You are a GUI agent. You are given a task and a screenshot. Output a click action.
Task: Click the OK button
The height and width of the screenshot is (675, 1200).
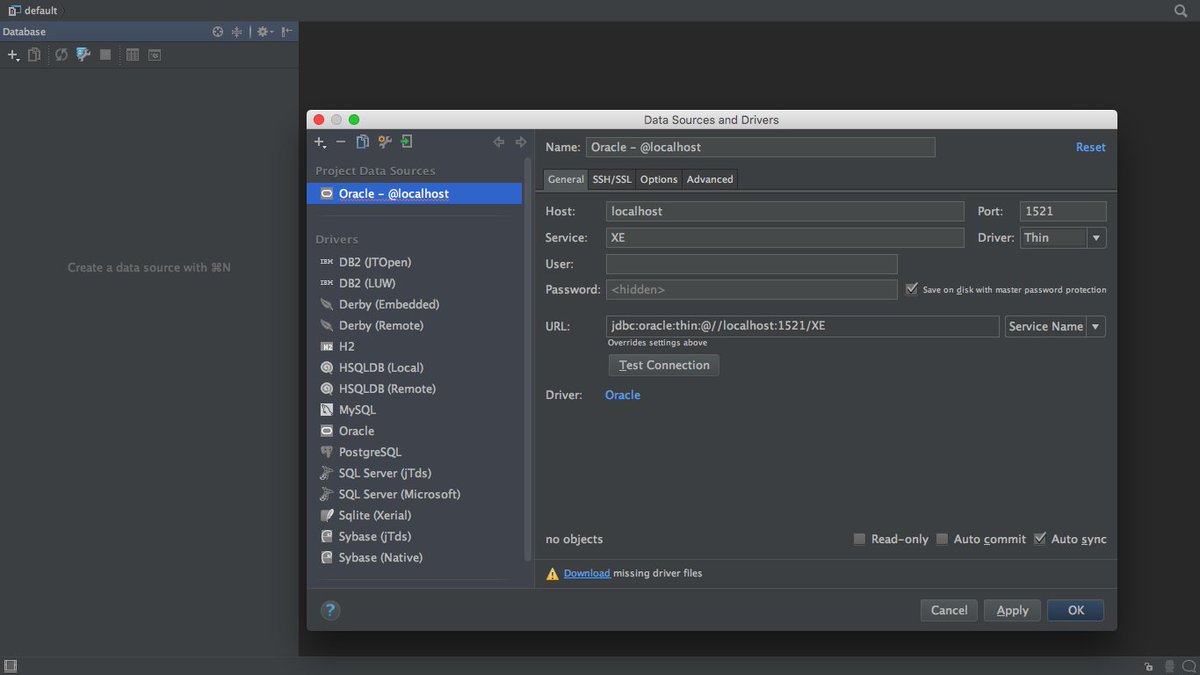(1076, 610)
